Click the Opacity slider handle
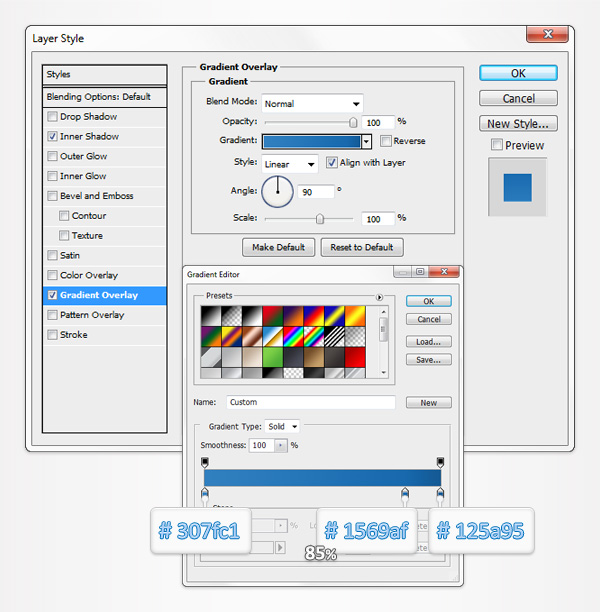This screenshot has height=612, width=600. point(353,123)
